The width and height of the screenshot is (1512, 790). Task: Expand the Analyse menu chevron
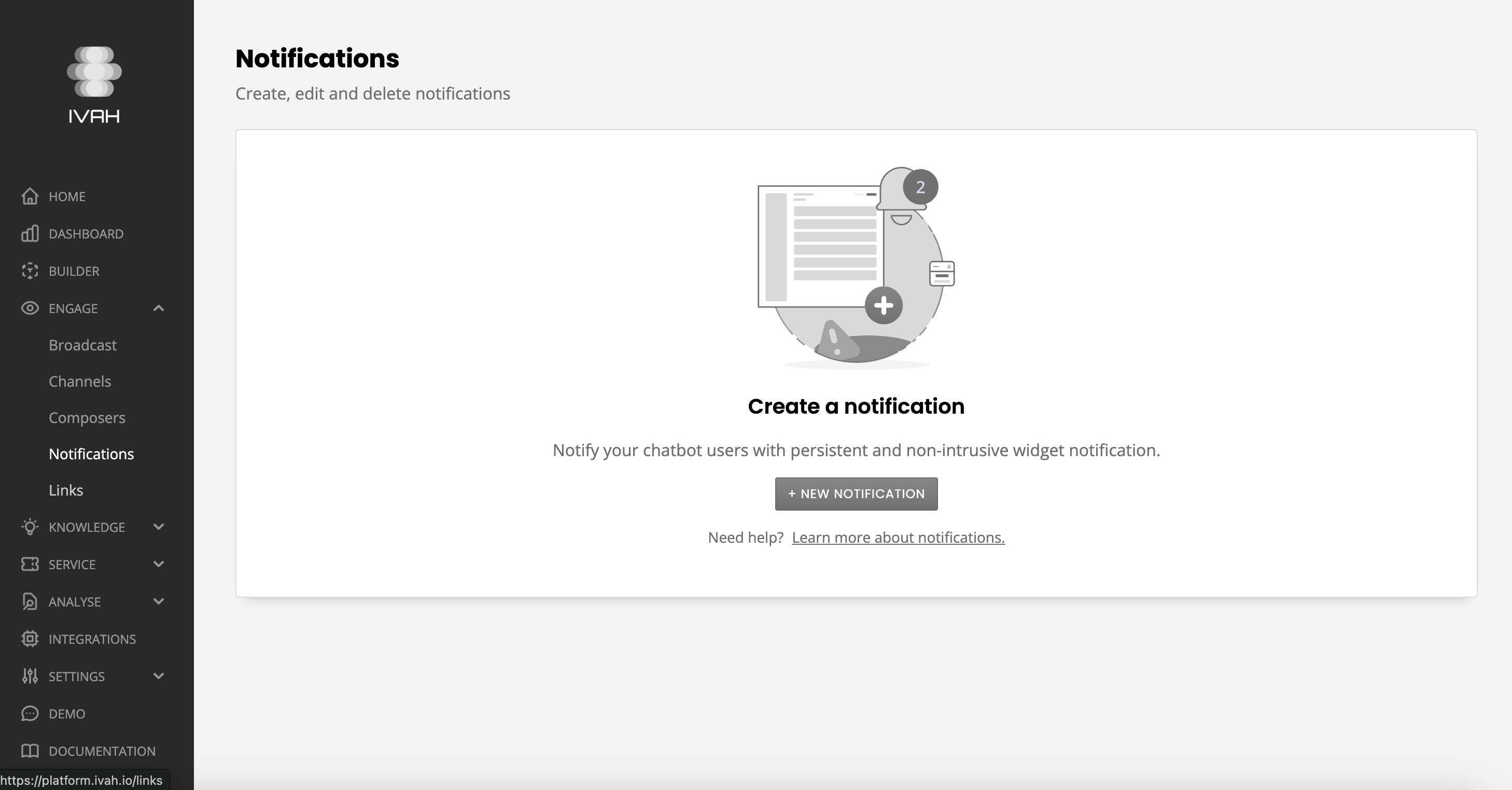click(x=159, y=601)
